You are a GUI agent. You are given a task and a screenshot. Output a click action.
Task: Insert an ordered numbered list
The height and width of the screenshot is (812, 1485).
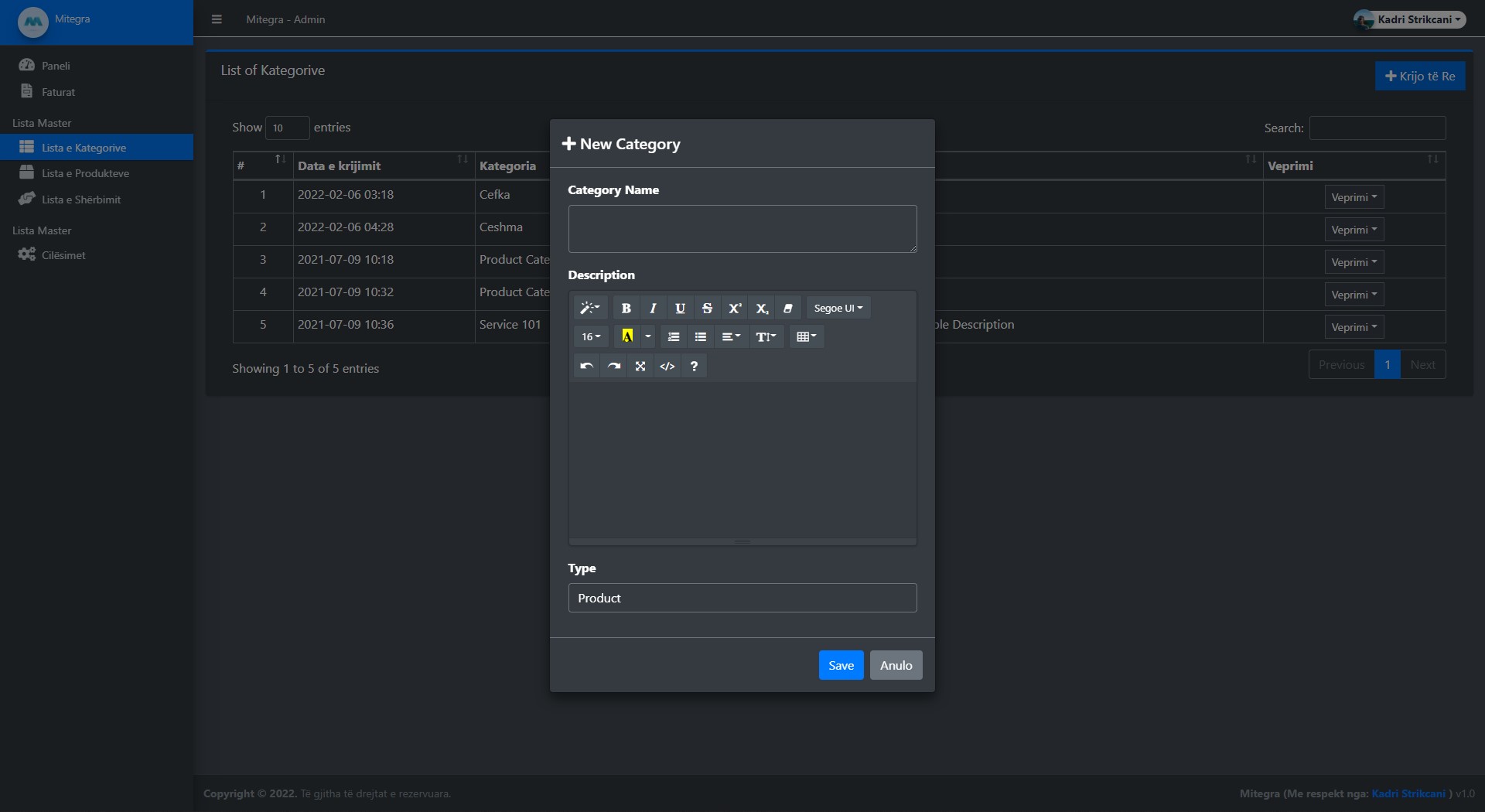[x=674, y=337]
